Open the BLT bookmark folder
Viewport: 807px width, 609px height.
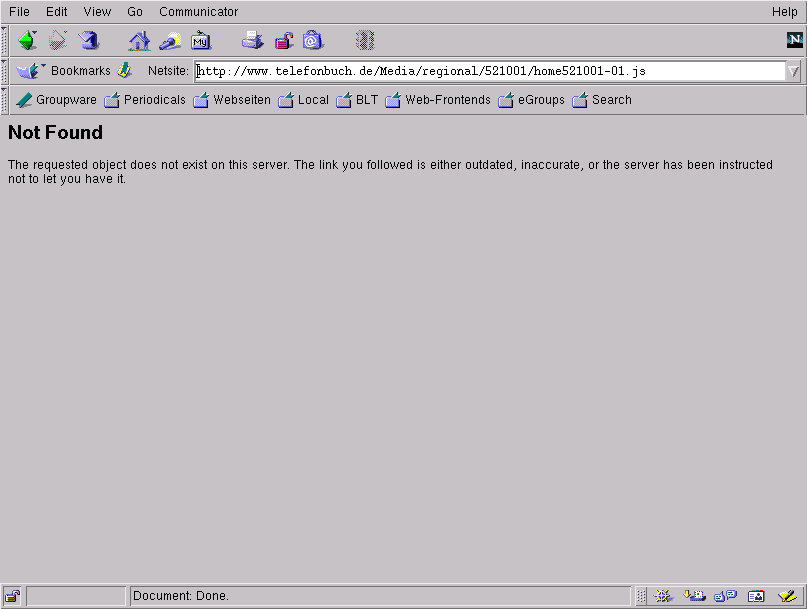pos(357,100)
